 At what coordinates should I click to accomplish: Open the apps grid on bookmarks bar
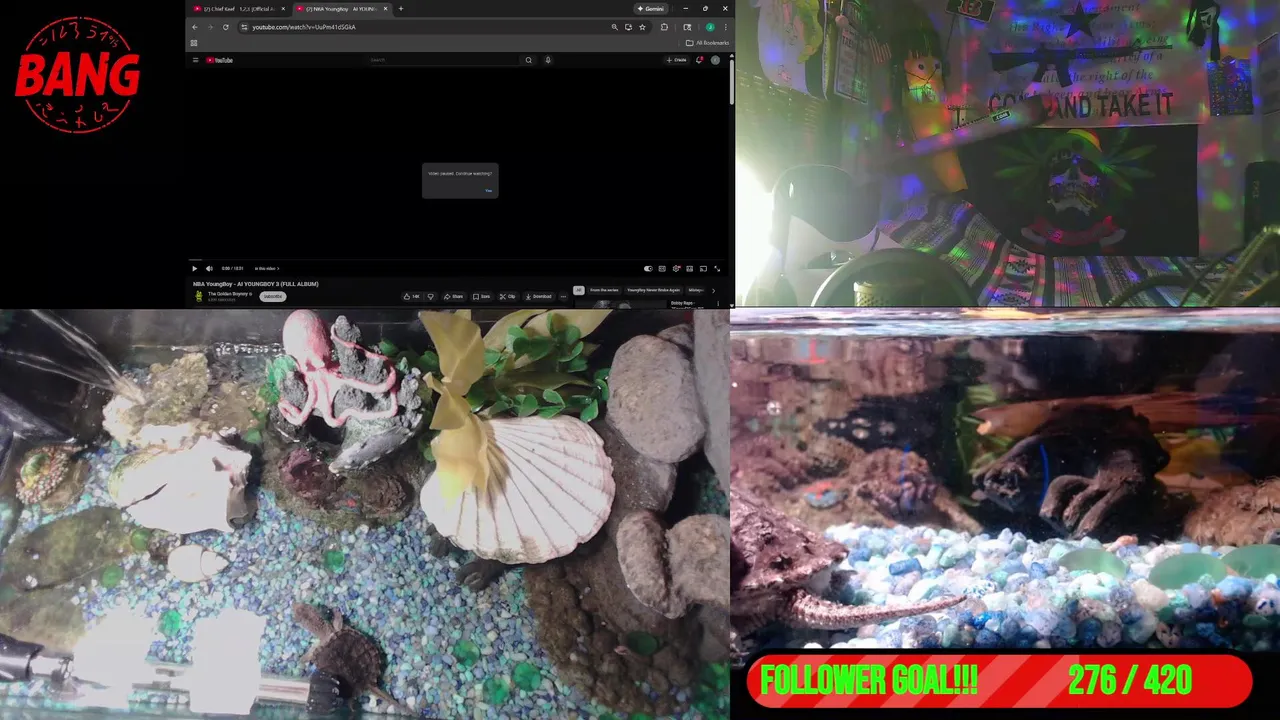(194, 43)
